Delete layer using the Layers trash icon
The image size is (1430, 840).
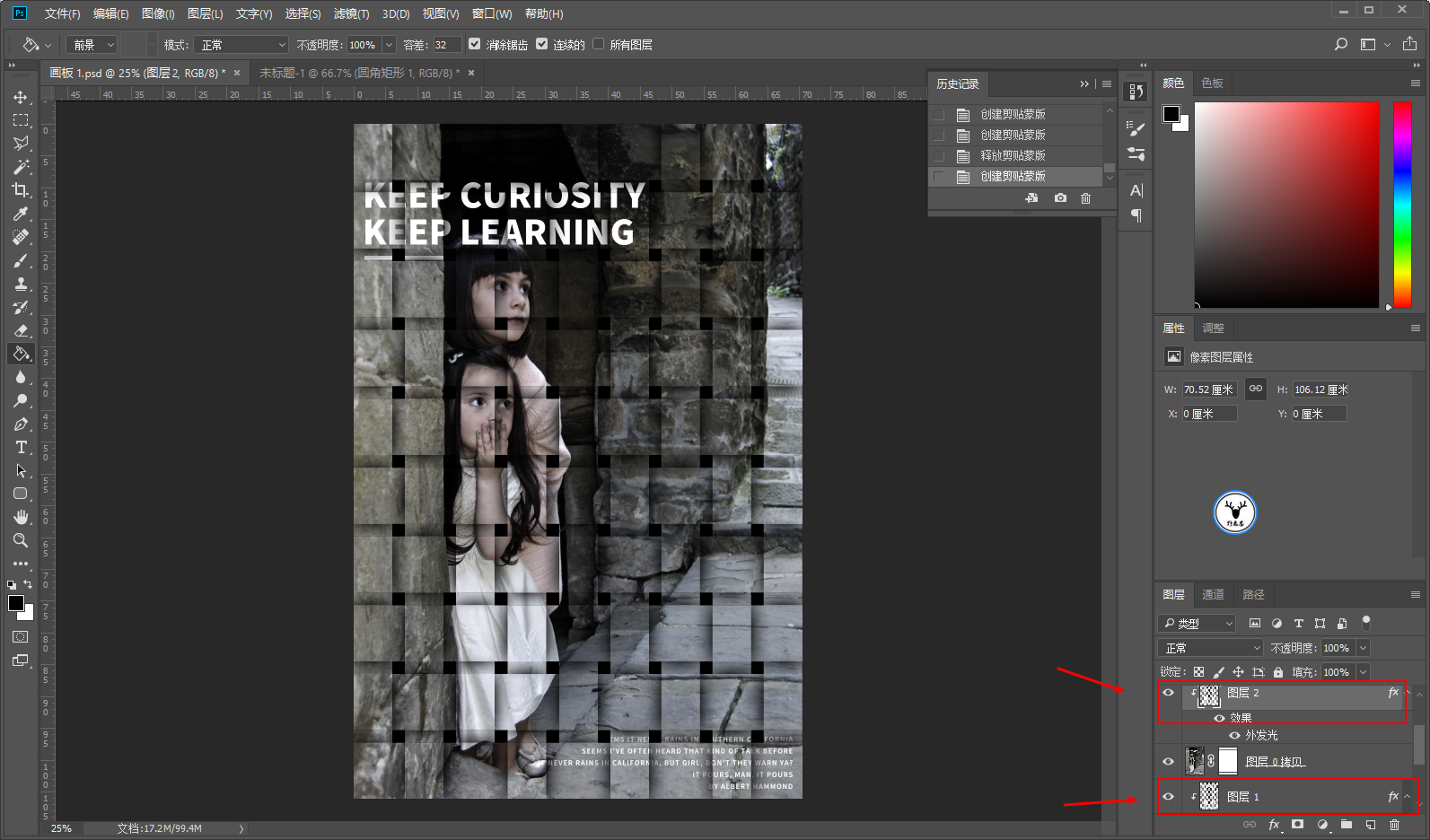point(1394,825)
